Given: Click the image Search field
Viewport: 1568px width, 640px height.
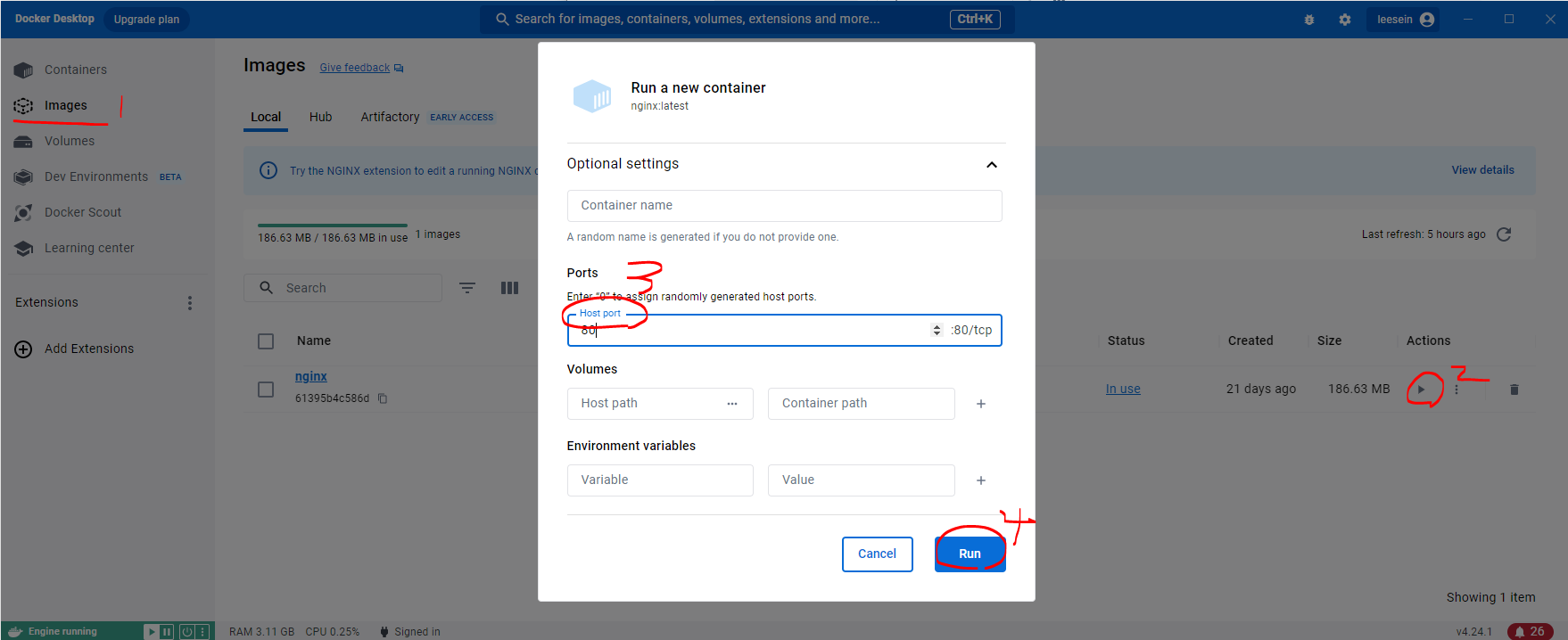Looking at the screenshot, I should point(342,288).
